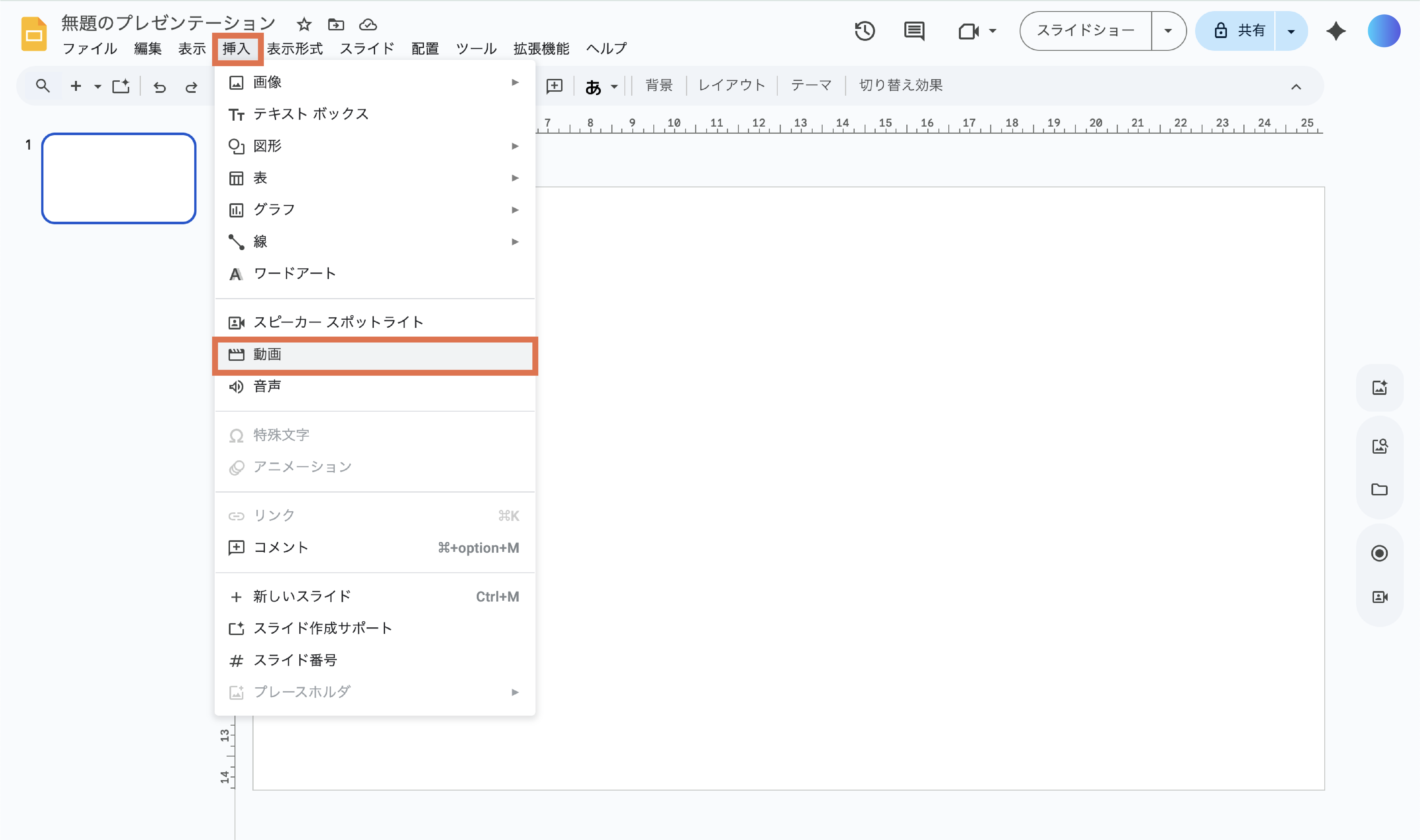This screenshot has height=840, width=1420.
Task: Select slide 1 thumbnail
Action: [119, 178]
